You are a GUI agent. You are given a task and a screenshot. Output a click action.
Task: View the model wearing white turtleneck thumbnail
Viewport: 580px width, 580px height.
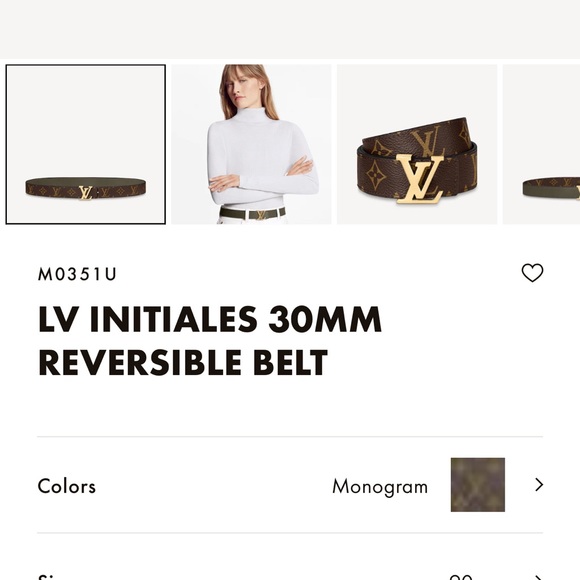click(251, 144)
